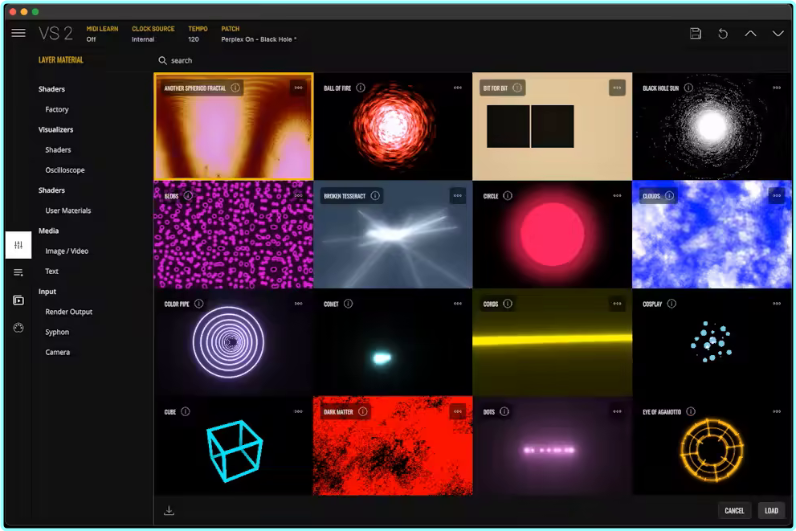Open more options for Dark Matter
The image size is (796, 531).
[458, 411]
